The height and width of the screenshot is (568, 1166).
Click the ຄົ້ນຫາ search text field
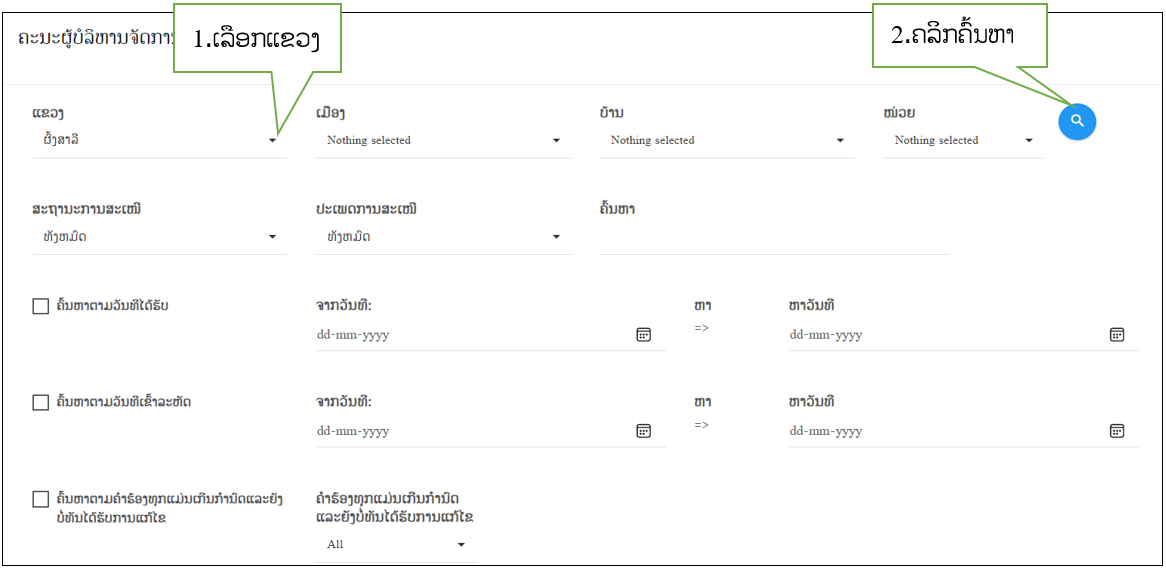tap(773, 238)
